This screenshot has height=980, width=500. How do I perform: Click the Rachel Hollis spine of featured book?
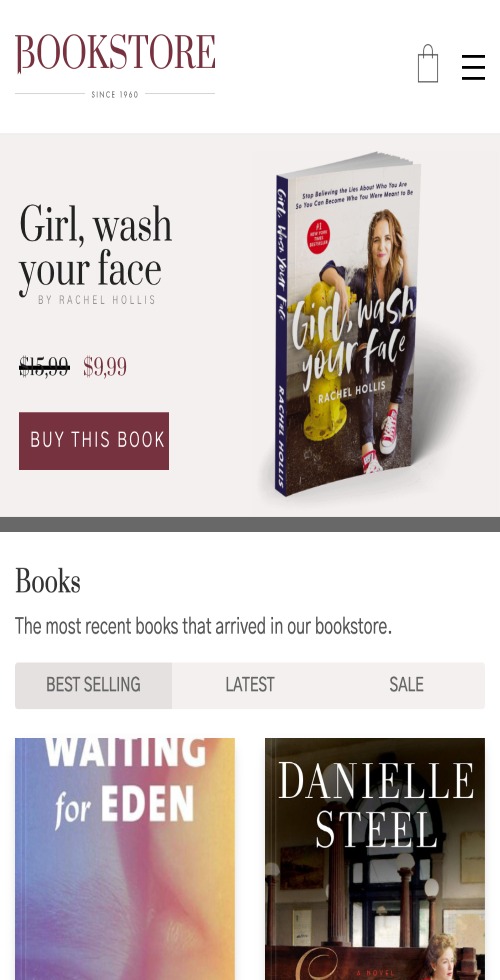tap(281, 438)
